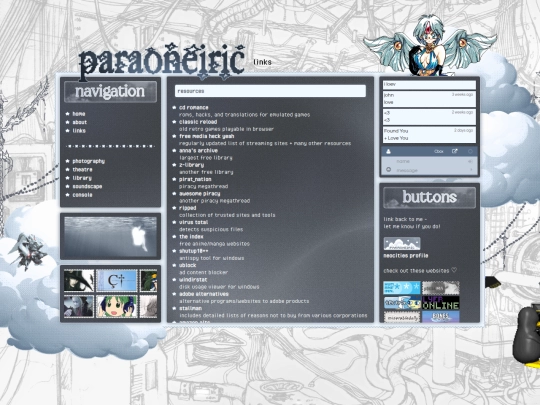Open the console section
Image resolution: width=540 pixels, height=405 pixels.
tap(82, 195)
